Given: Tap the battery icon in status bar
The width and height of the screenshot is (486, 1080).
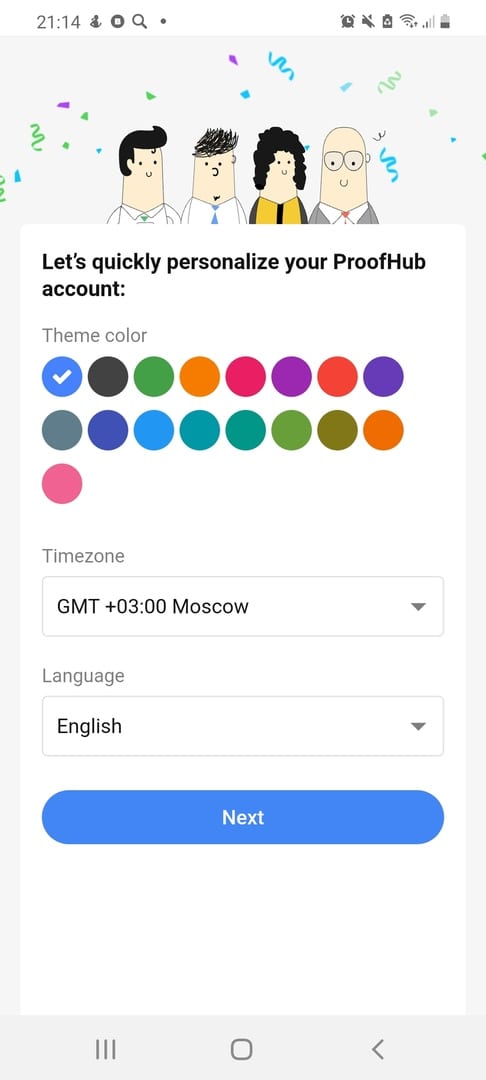Looking at the screenshot, I should coord(445,21).
